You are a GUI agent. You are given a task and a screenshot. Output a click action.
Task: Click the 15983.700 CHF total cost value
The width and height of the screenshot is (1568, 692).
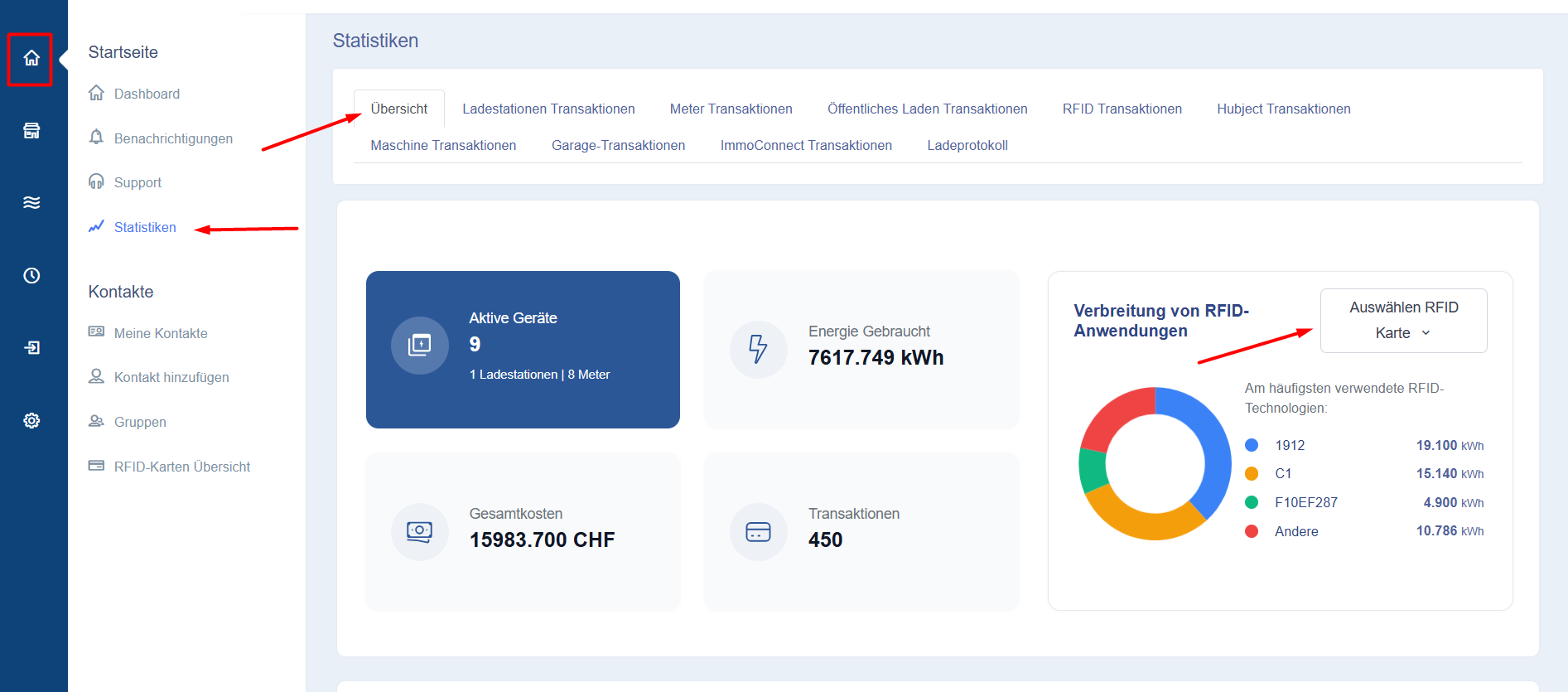542,540
